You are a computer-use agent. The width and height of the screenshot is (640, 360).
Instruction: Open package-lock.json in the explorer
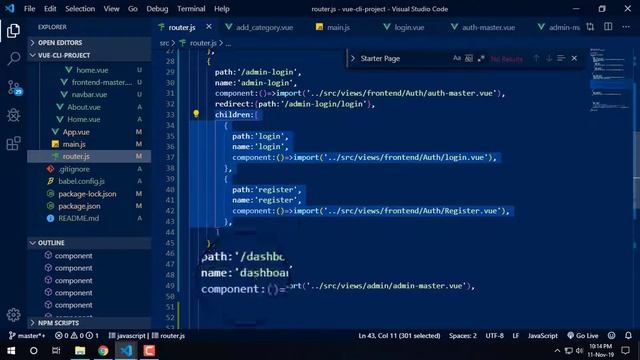point(87,194)
